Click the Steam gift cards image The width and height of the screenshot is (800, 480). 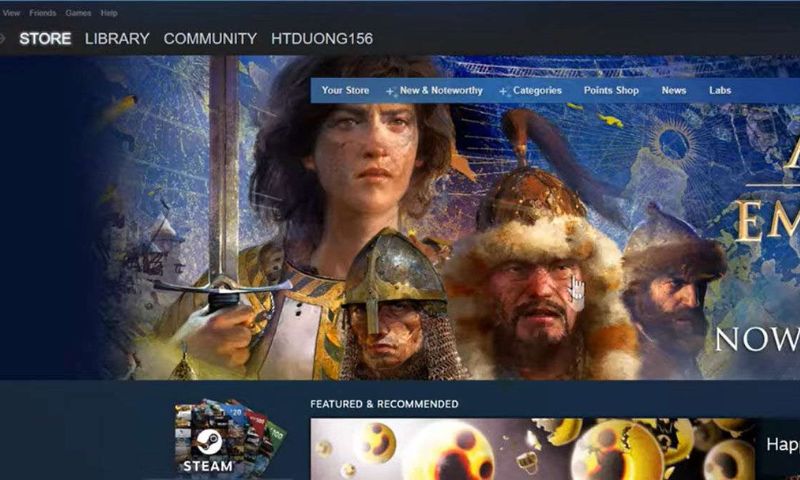click(229, 438)
